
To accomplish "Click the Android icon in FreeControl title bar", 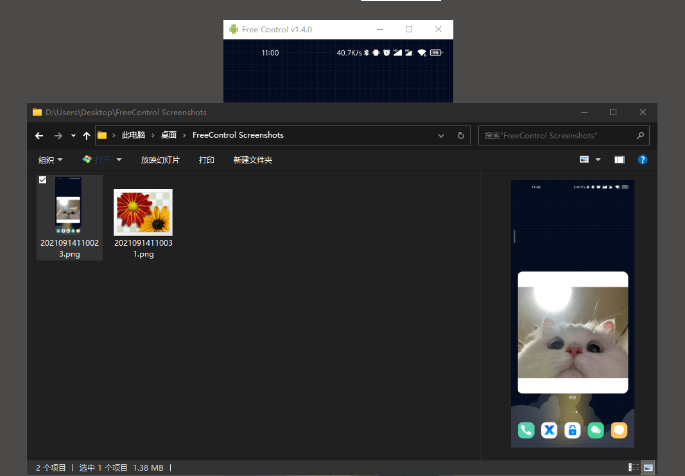I will (x=234, y=29).
